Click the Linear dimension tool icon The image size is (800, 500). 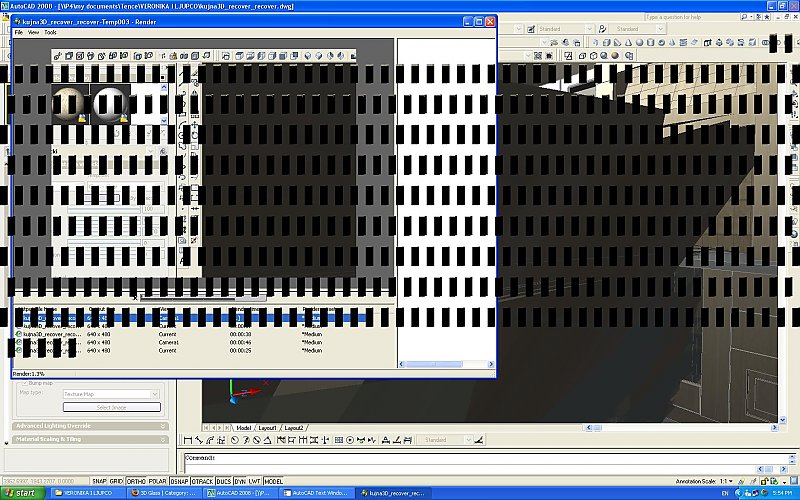(188, 440)
